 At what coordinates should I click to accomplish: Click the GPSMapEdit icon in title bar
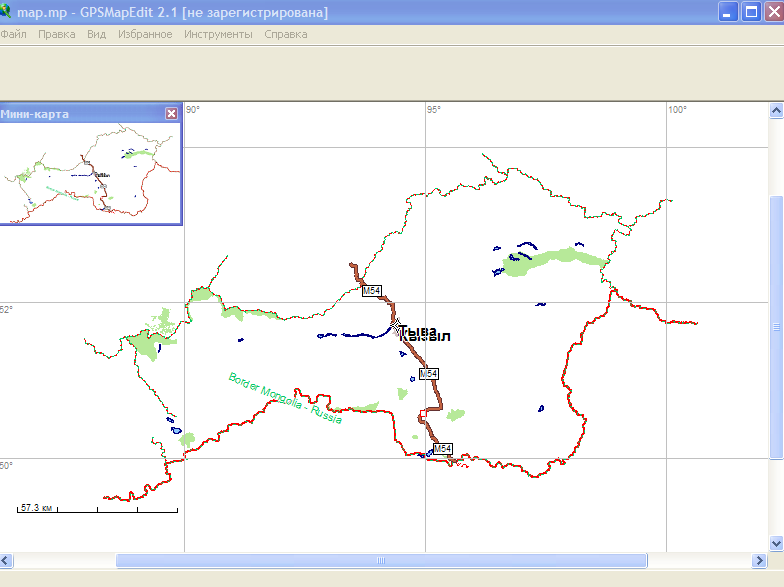[8, 11]
